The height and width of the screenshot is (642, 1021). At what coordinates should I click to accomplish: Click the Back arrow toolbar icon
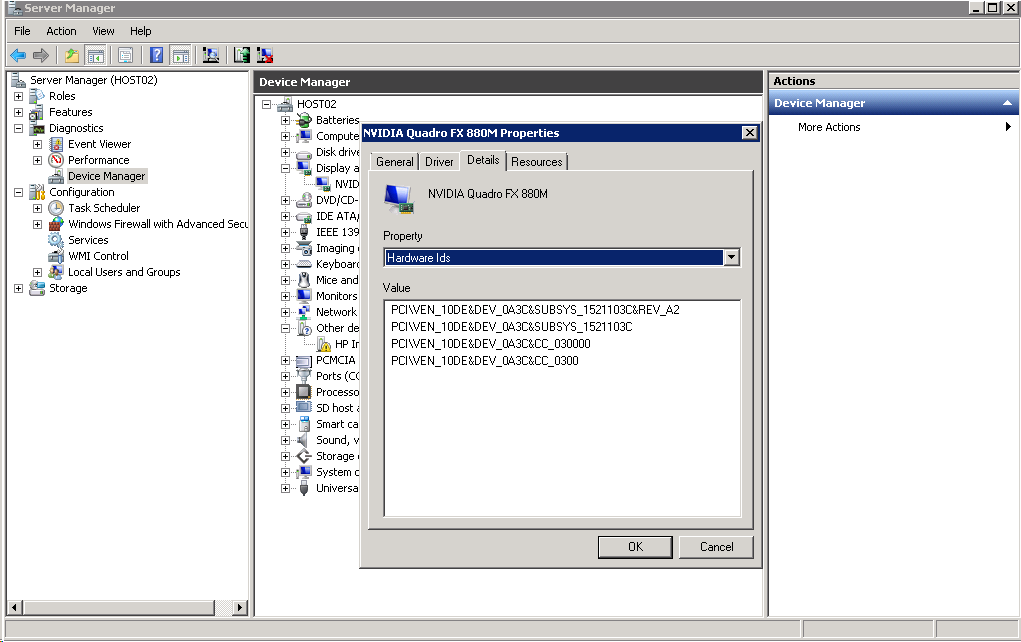(18, 56)
